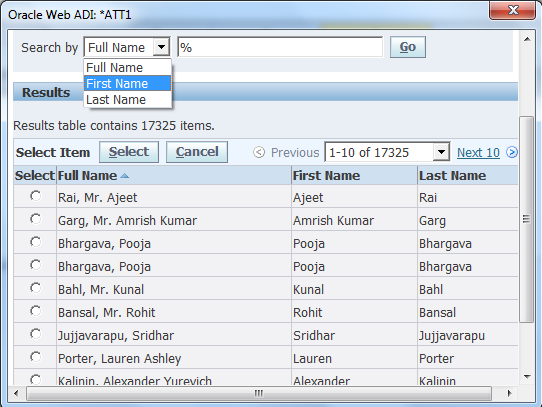This screenshot has width=542, height=407.
Task: Open the 1-10 of 17325 range dropdown
Action: [441, 151]
